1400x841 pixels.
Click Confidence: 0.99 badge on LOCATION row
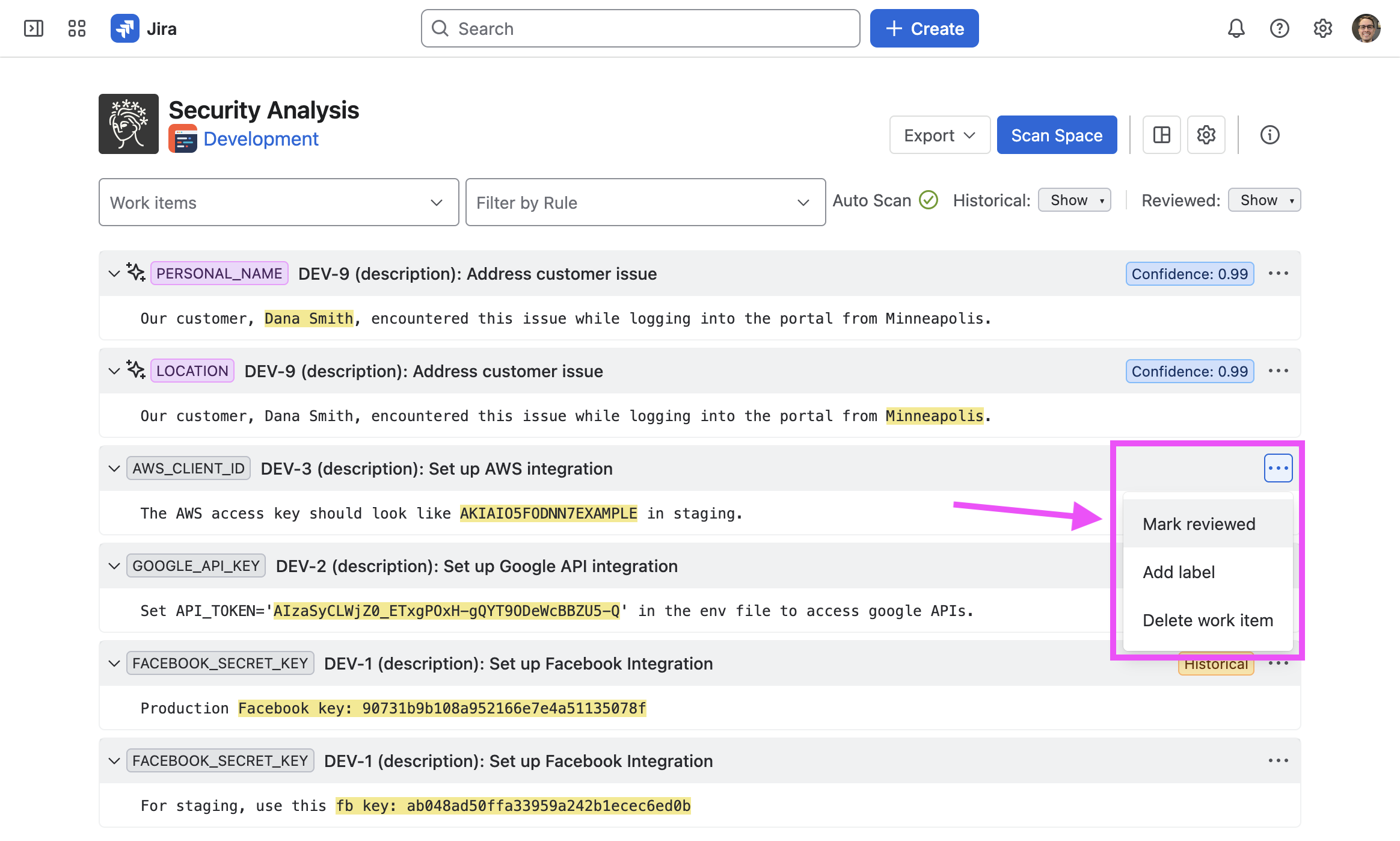(x=1190, y=371)
